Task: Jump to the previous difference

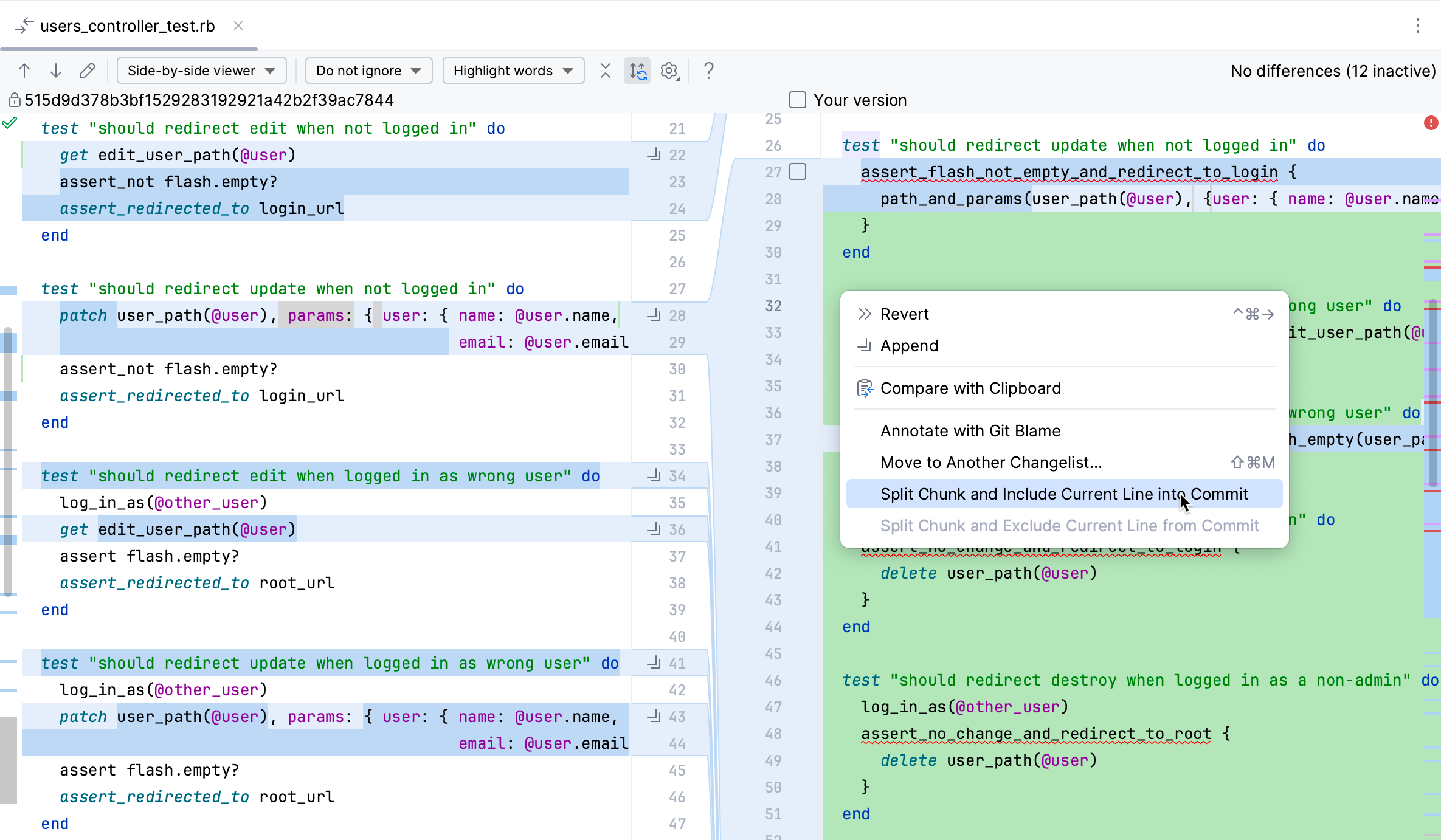Action: pos(25,71)
